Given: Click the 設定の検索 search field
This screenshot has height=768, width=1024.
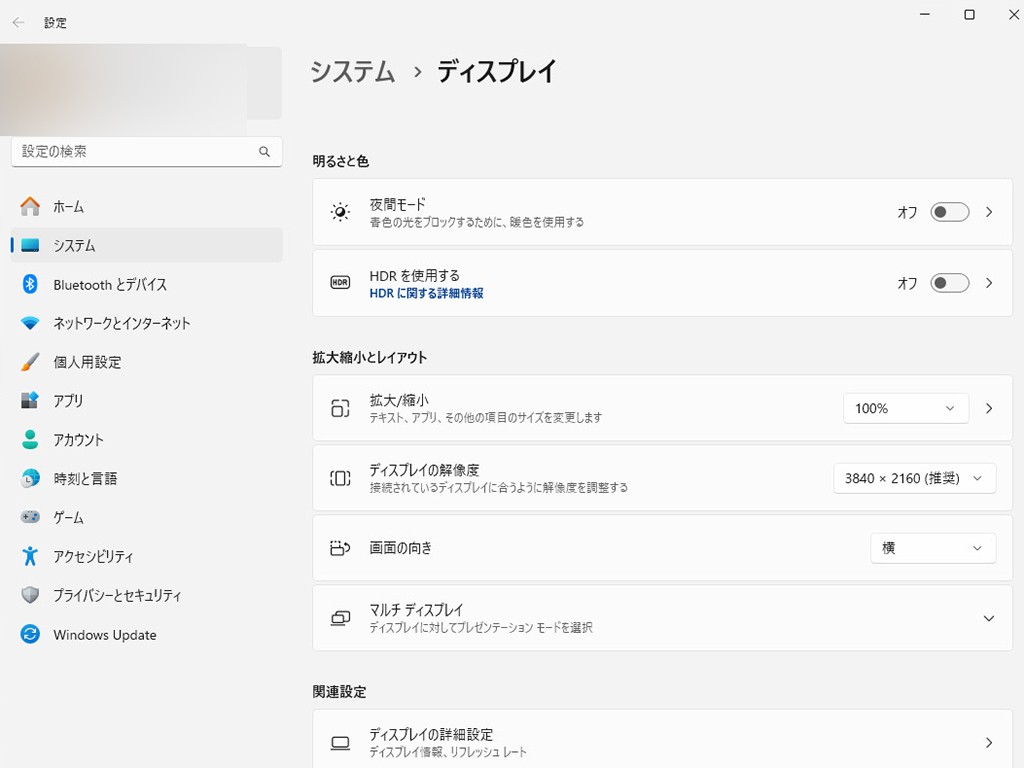Looking at the screenshot, I should tap(135, 152).
